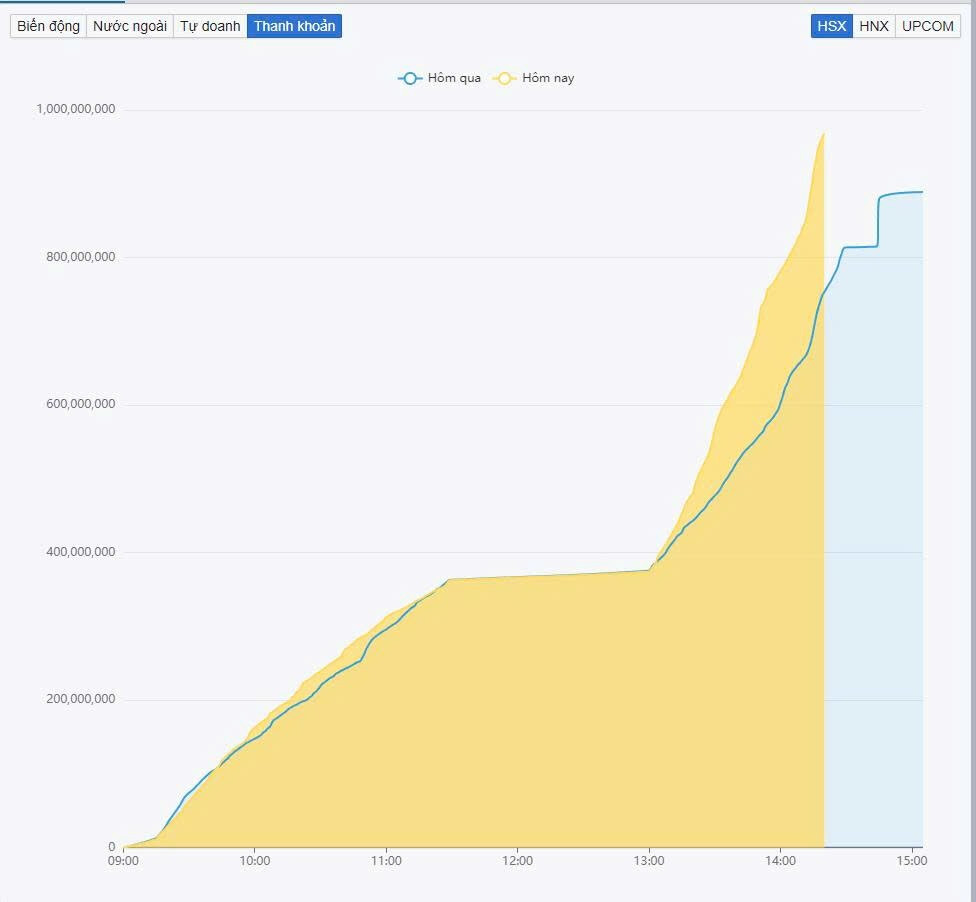Switch to the Biến động tab

[x=48, y=26]
